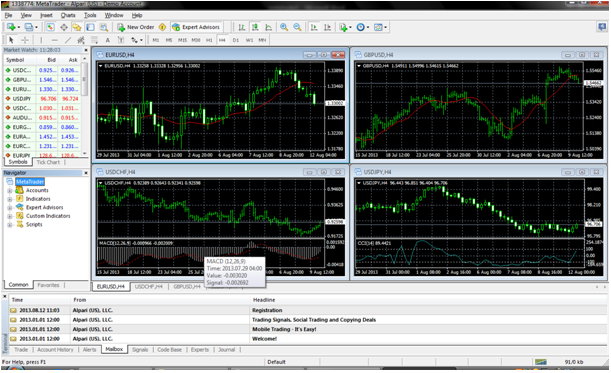Open the arrows tool dropdown

(141, 40)
